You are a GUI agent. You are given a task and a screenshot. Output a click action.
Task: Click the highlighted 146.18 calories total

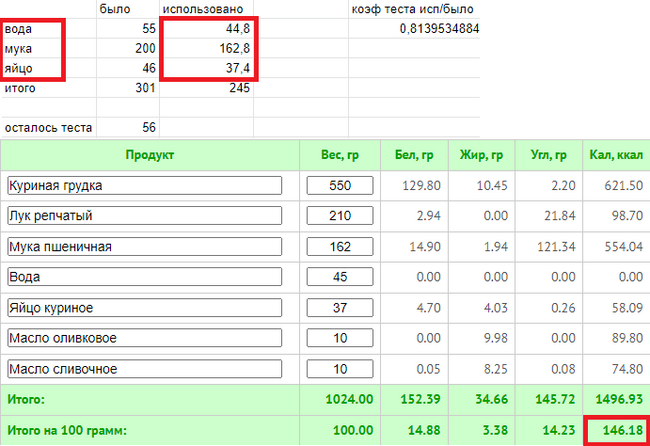[616, 430]
